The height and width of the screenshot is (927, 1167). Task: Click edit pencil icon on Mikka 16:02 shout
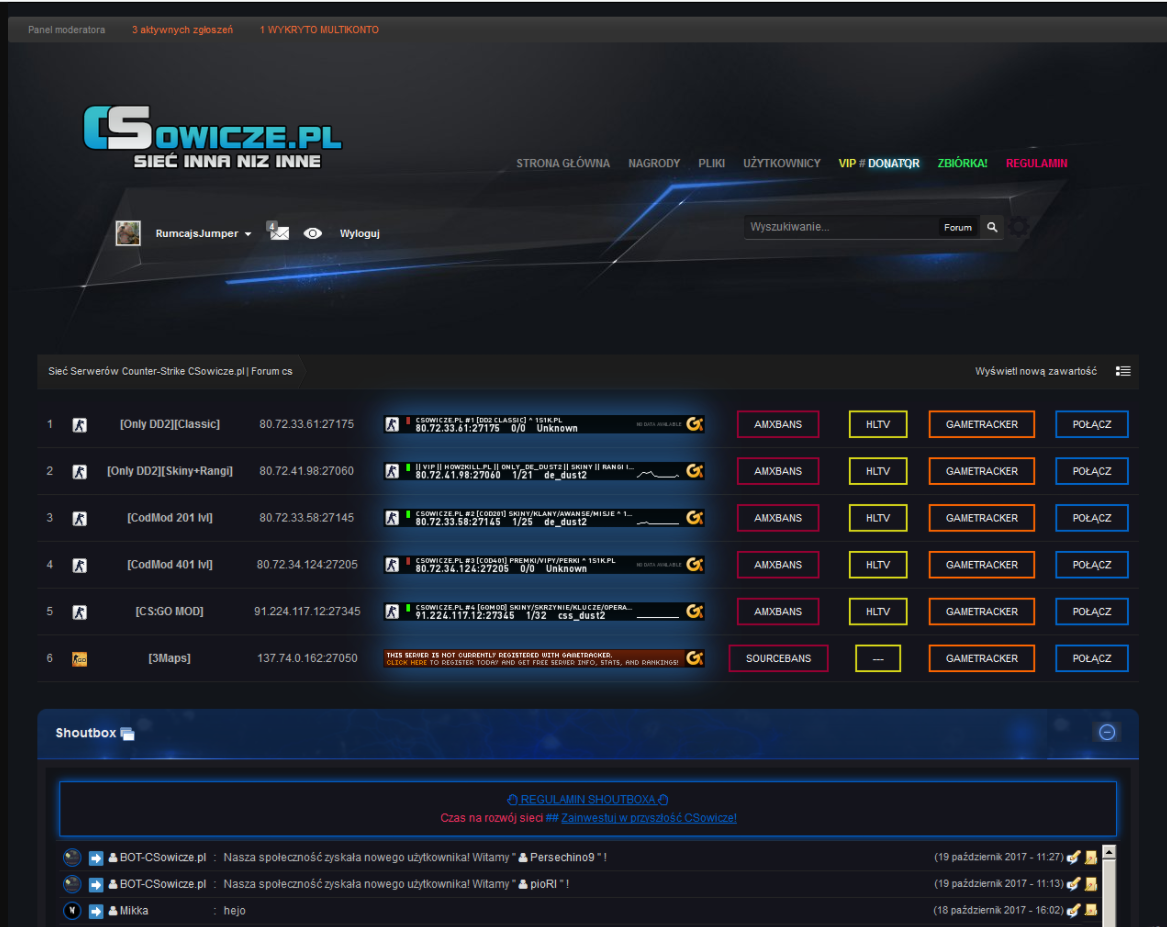click(x=1073, y=911)
